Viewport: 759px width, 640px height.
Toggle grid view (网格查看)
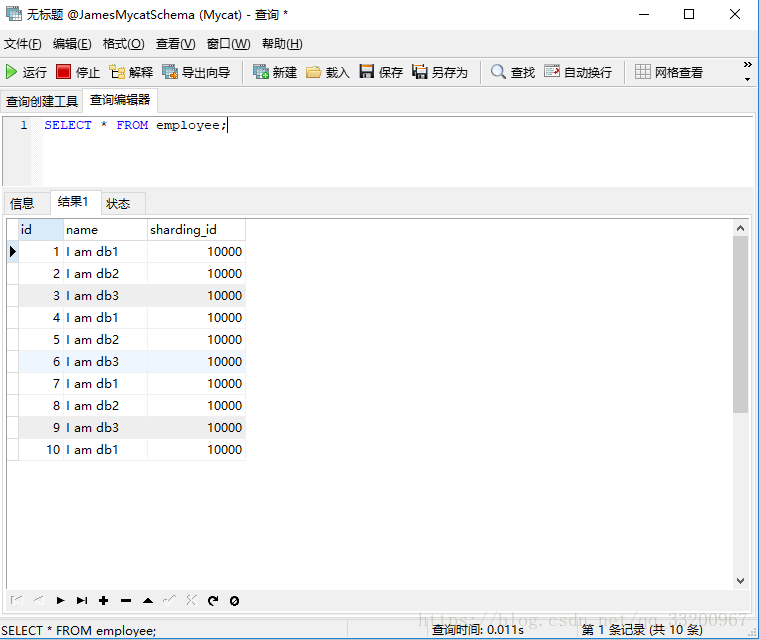[x=669, y=72]
